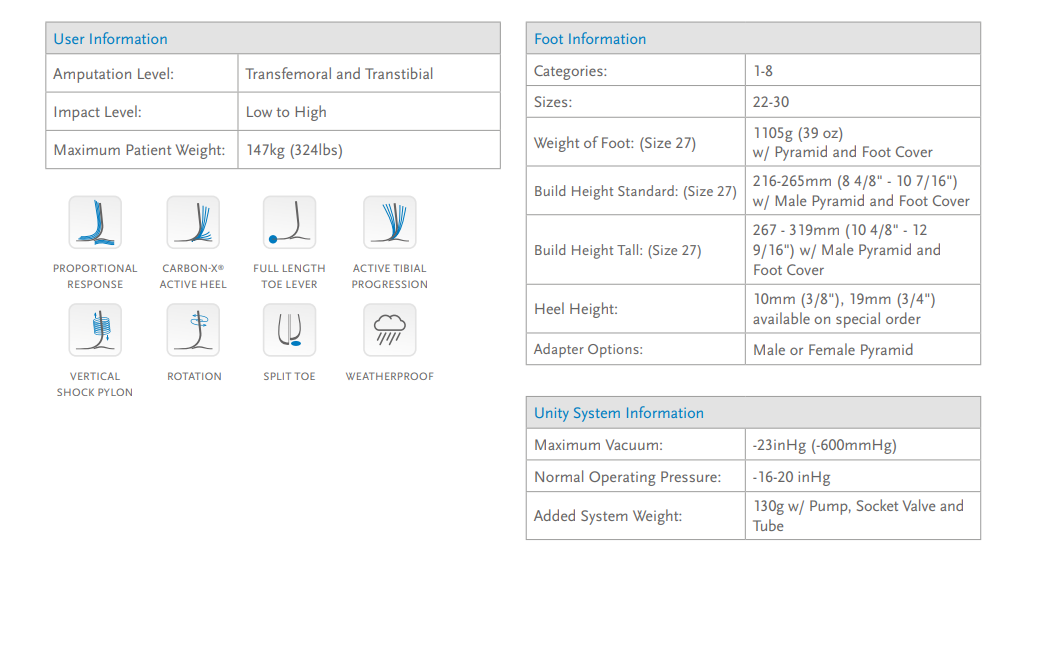
Task: Click the '1-8' categories value
Action: point(763,71)
